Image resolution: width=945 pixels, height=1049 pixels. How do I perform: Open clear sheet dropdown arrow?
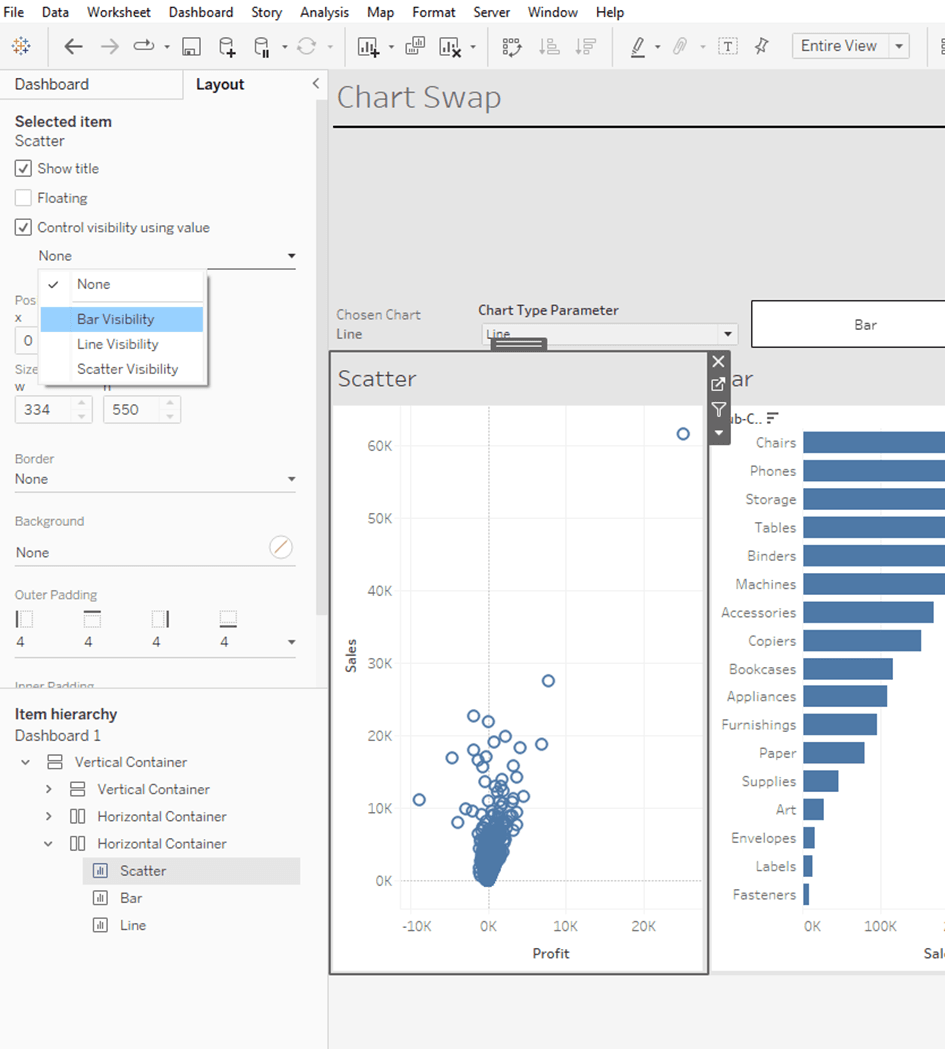pyautogui.click(x=473, y=47)
